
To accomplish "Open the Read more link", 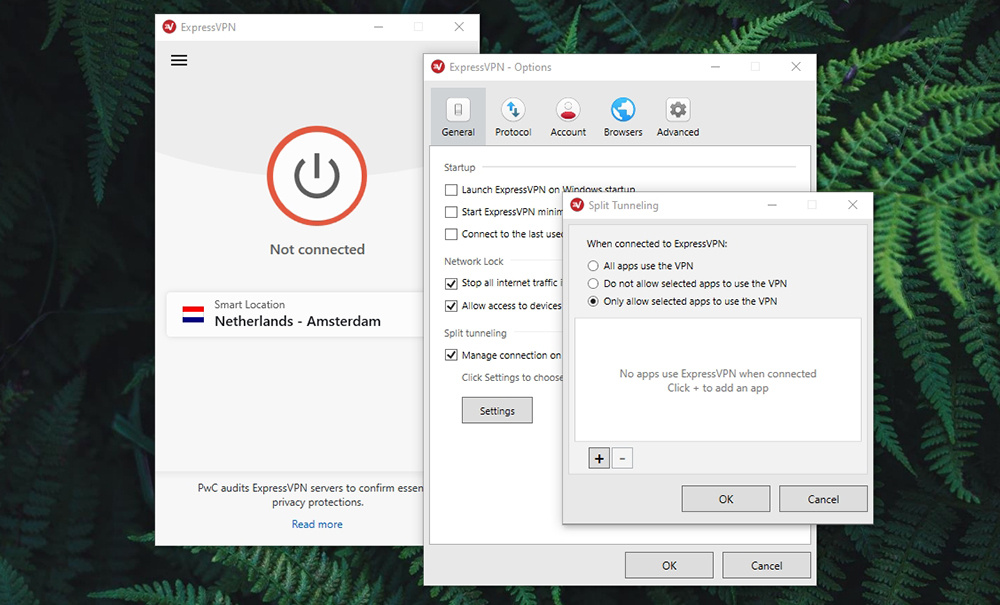I will tap(317, 523).
